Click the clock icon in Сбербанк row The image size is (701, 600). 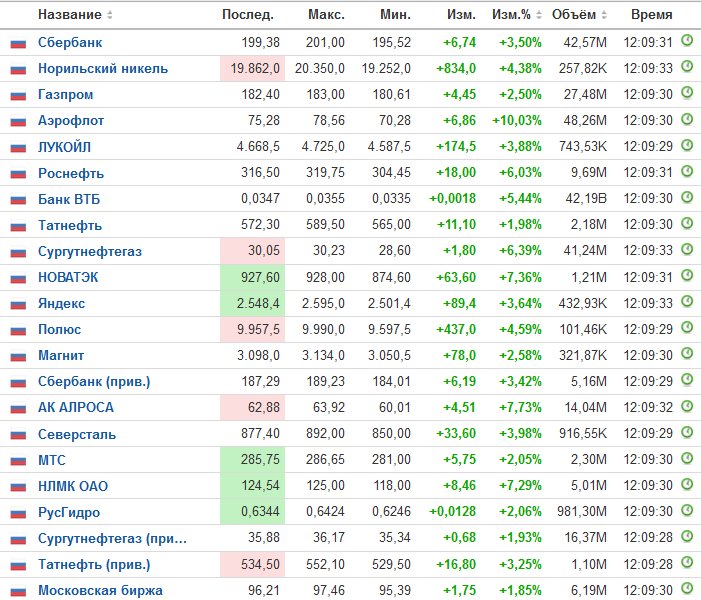(687, 41)
